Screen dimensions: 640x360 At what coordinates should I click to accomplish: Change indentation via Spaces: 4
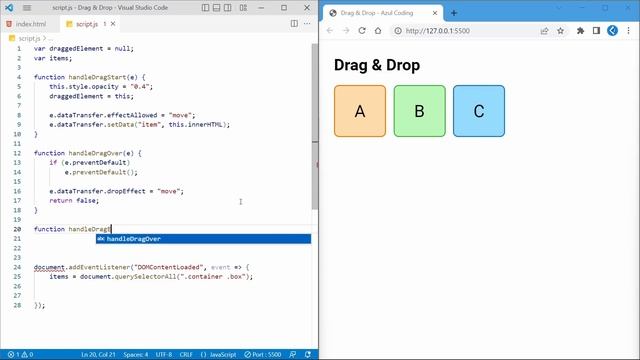pyautogui.click(x=136, y=355)
